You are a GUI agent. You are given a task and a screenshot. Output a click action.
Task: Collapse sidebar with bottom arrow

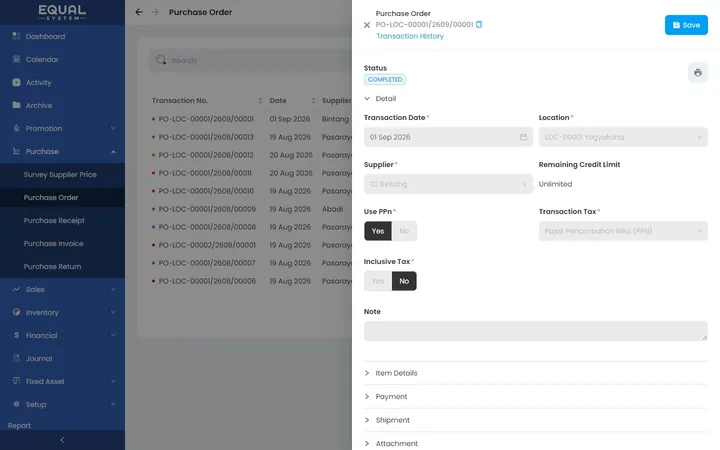click(62, 440)
